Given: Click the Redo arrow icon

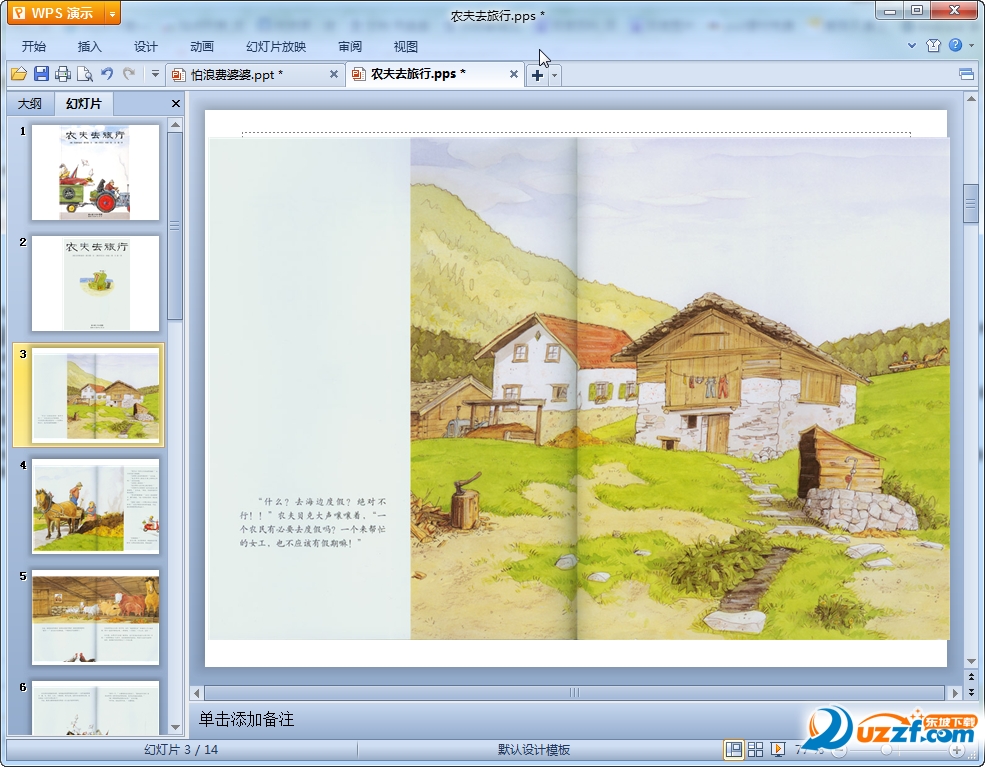Looking at the screenshot, I should (x=129, y=74).
